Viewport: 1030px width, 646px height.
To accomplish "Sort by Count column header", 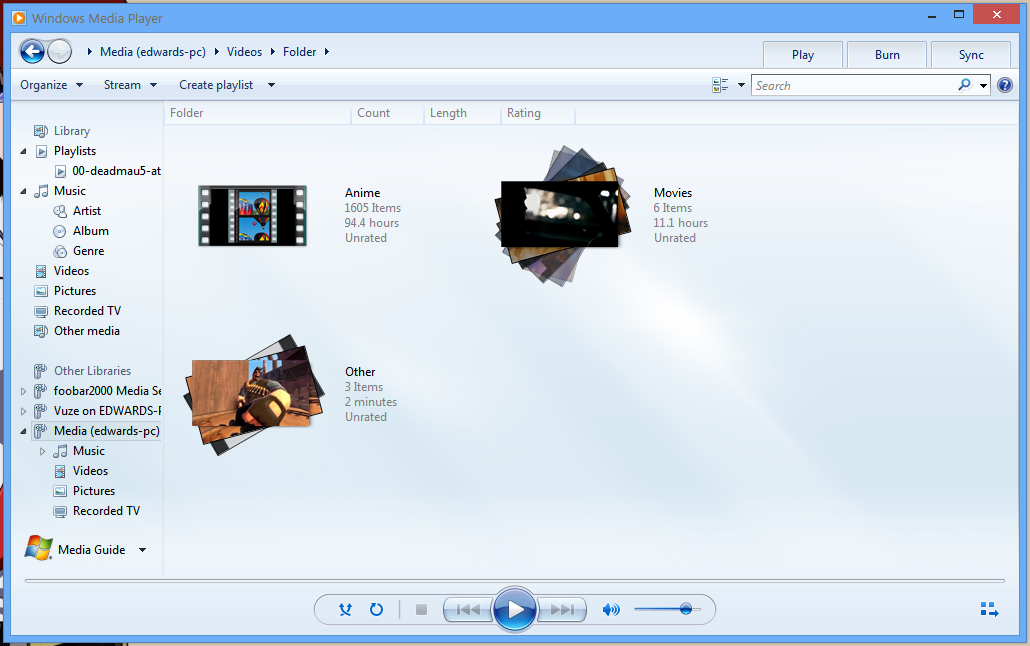I will 388,113.
